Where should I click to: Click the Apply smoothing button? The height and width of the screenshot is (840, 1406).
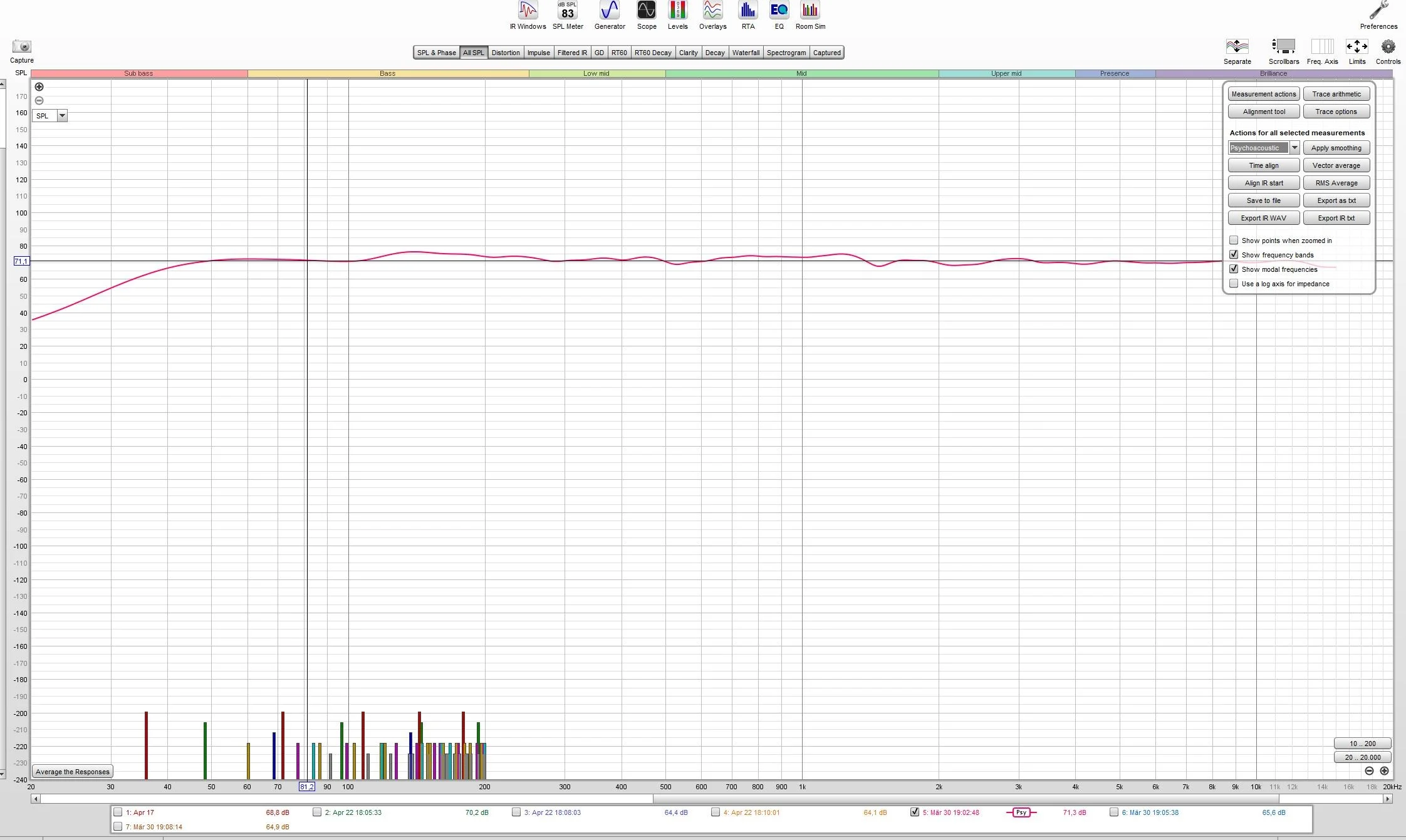1336,148
